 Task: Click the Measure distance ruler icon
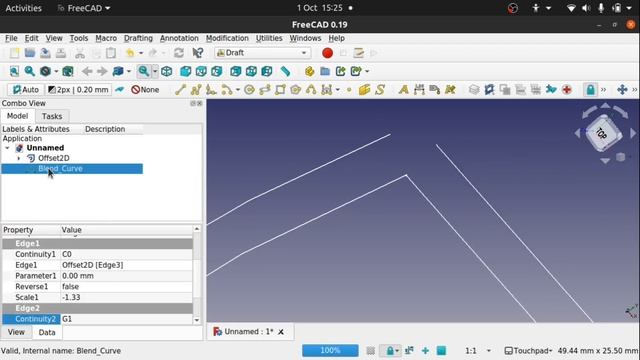[285, 71]
